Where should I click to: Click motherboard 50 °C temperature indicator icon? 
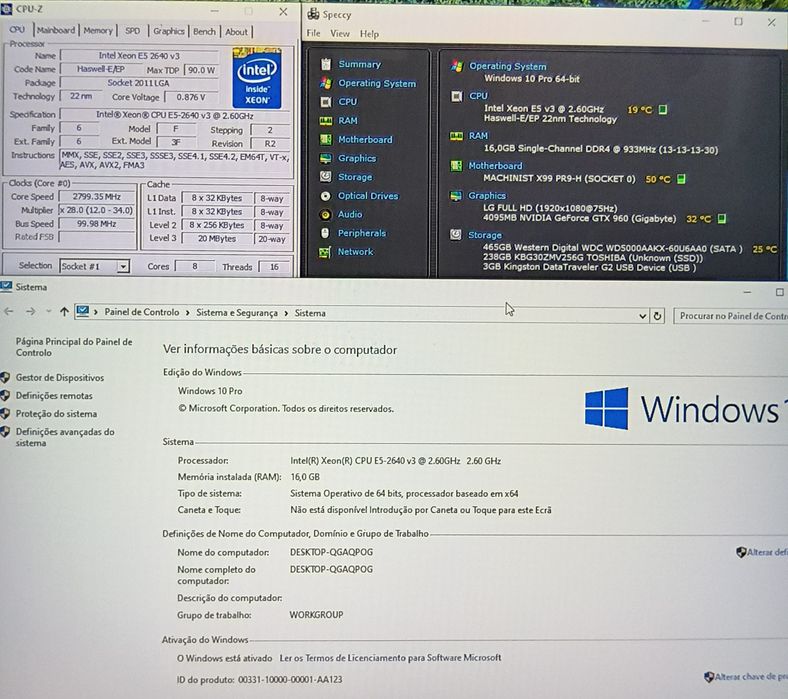click(x=680, y=179)
